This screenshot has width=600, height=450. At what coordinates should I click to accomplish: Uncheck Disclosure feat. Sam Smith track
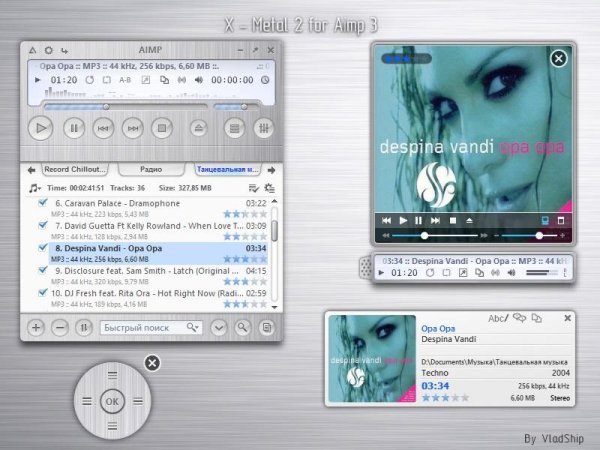43,270
